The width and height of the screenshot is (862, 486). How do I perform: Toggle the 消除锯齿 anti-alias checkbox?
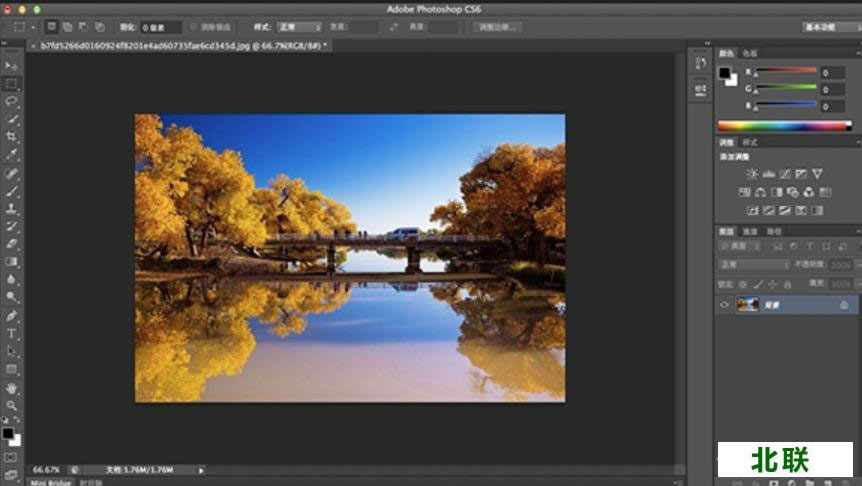pos(192,27)
